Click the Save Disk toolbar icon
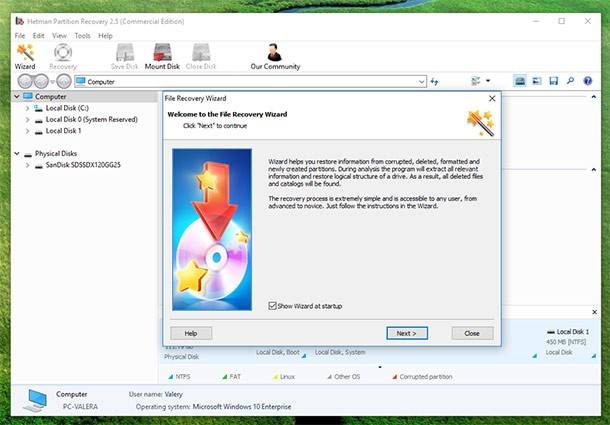Image resolution: width=610 pixels, height=425 pixels. (x=124, y=57)
